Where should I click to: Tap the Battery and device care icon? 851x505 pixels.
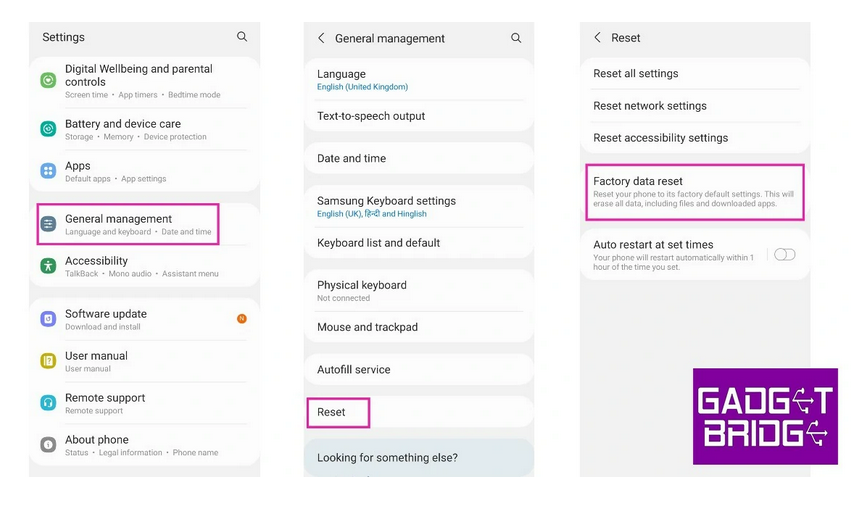pos(48,129)
